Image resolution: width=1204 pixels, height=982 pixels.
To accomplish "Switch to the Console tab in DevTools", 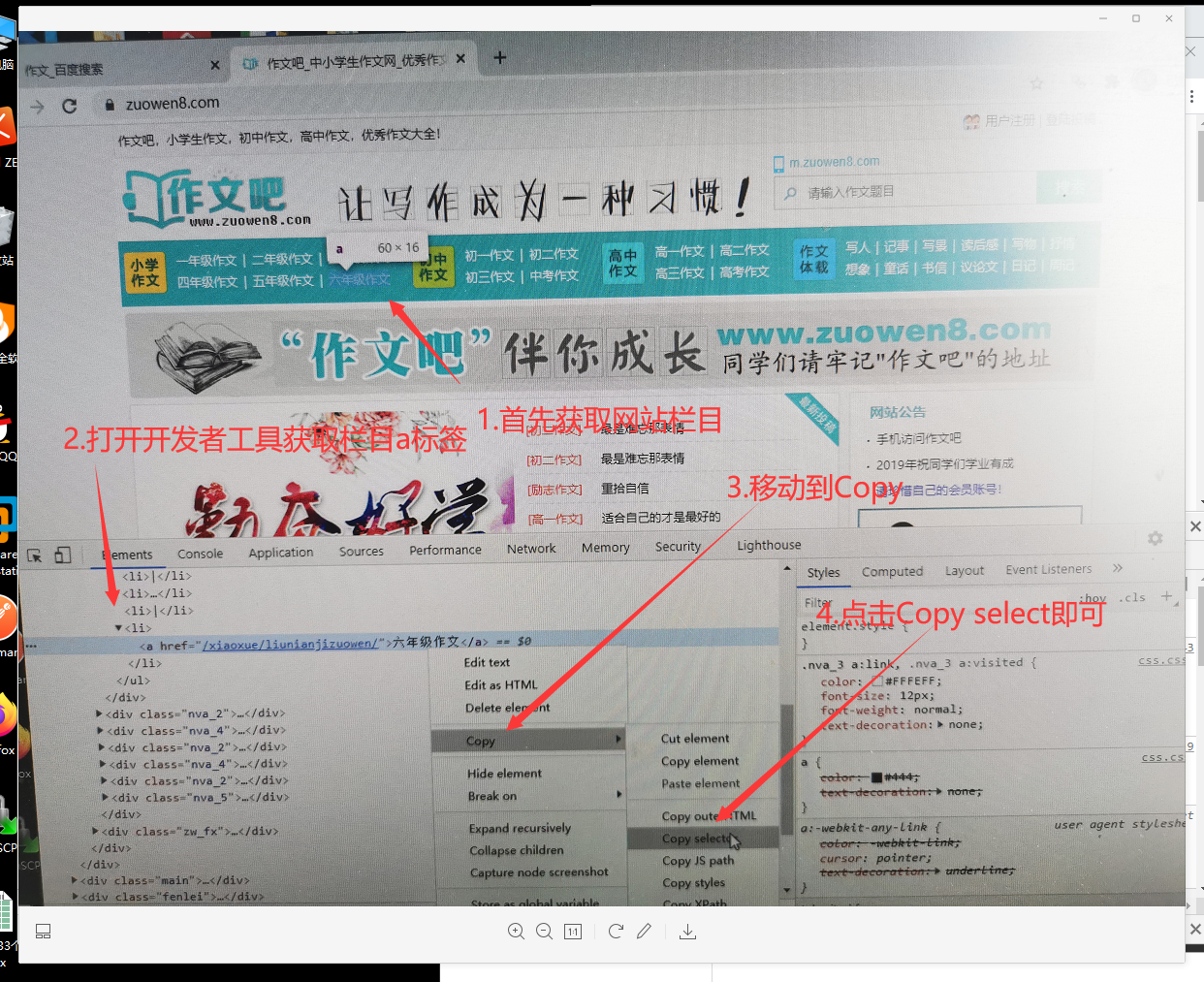I will coord(200,554).
